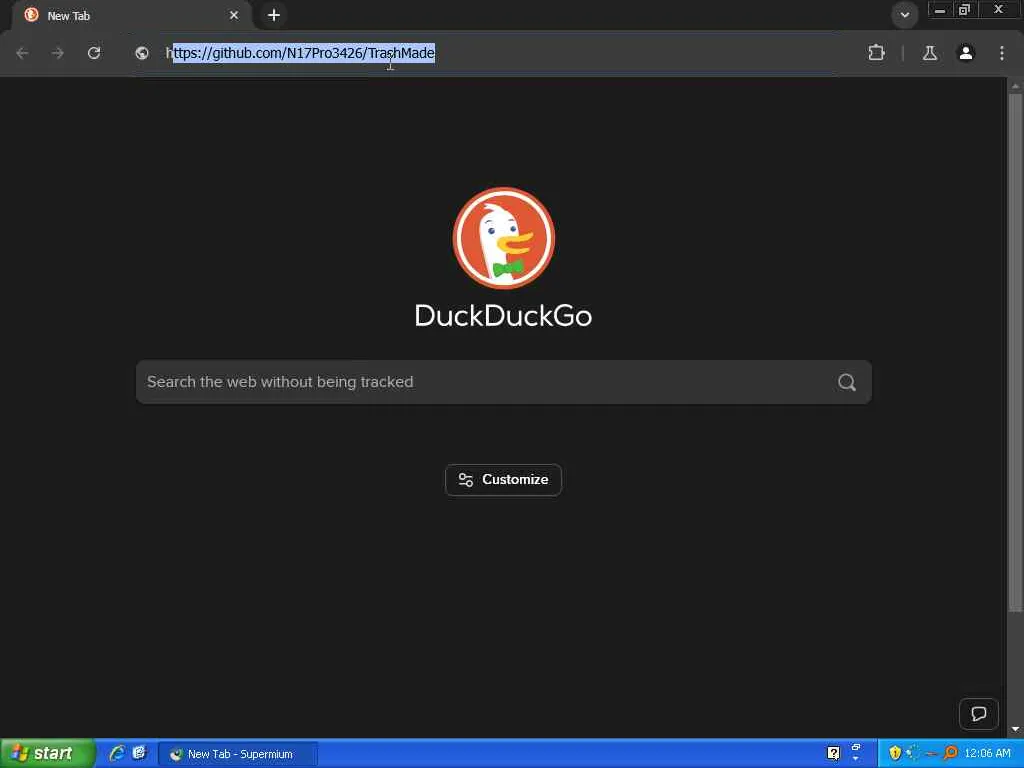This screenshot has height=768, width=1024.
Task: Select the New Tab browser tab
Action: [x=131, y=16]
